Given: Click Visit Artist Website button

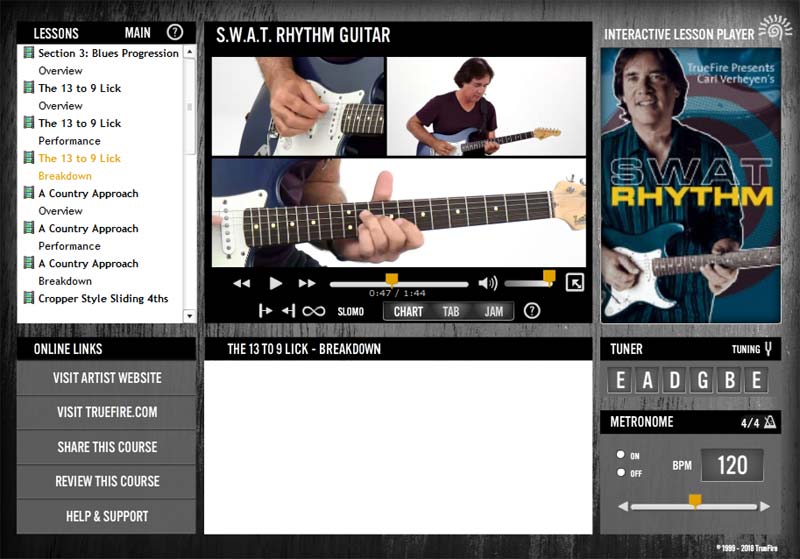Looking at the screenshot, I should tap(107, 378).
